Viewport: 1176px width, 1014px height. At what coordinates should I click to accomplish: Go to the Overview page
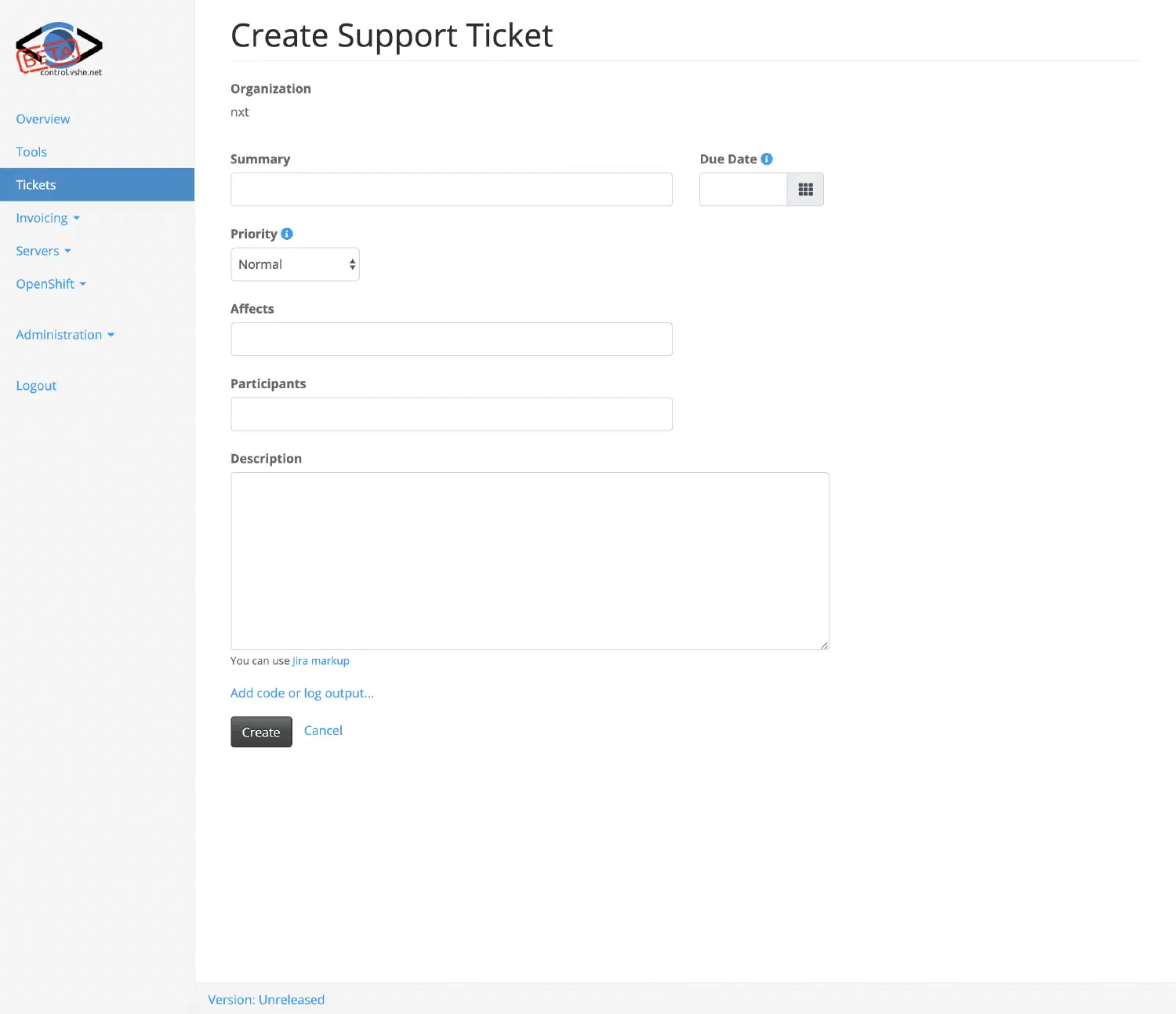(x=43, y=119)
